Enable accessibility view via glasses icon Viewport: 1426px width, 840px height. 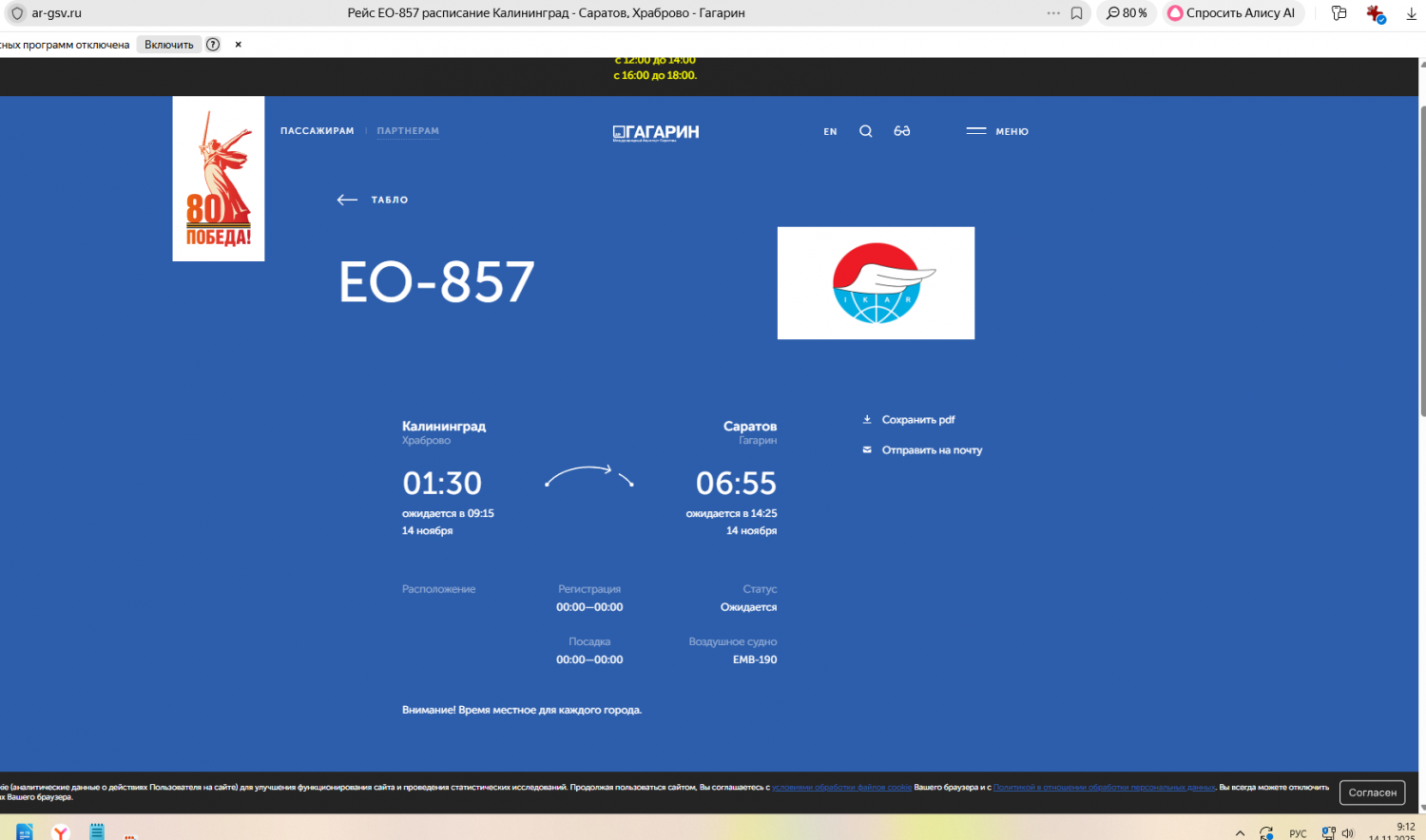(901, 131)
